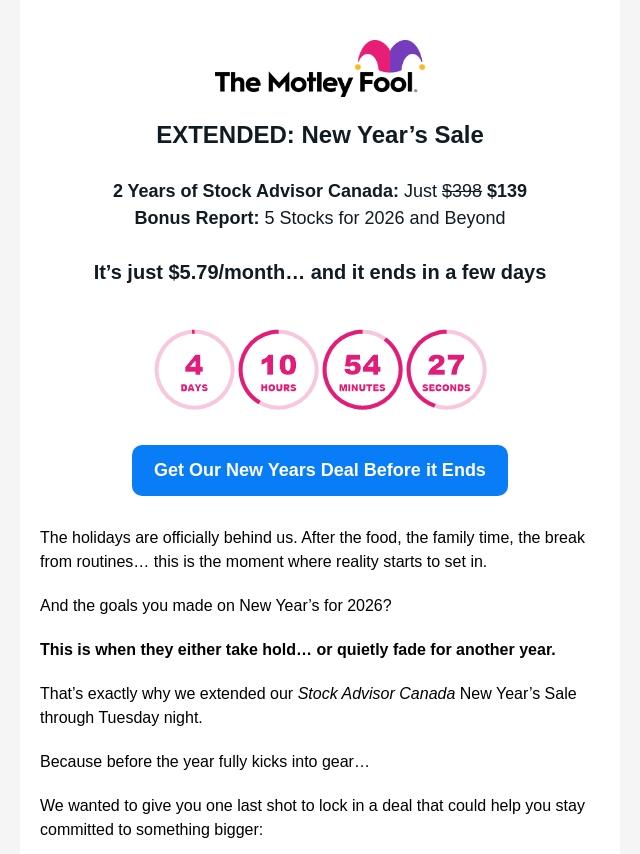Click the "It's just $5.79/month" line

320,272
